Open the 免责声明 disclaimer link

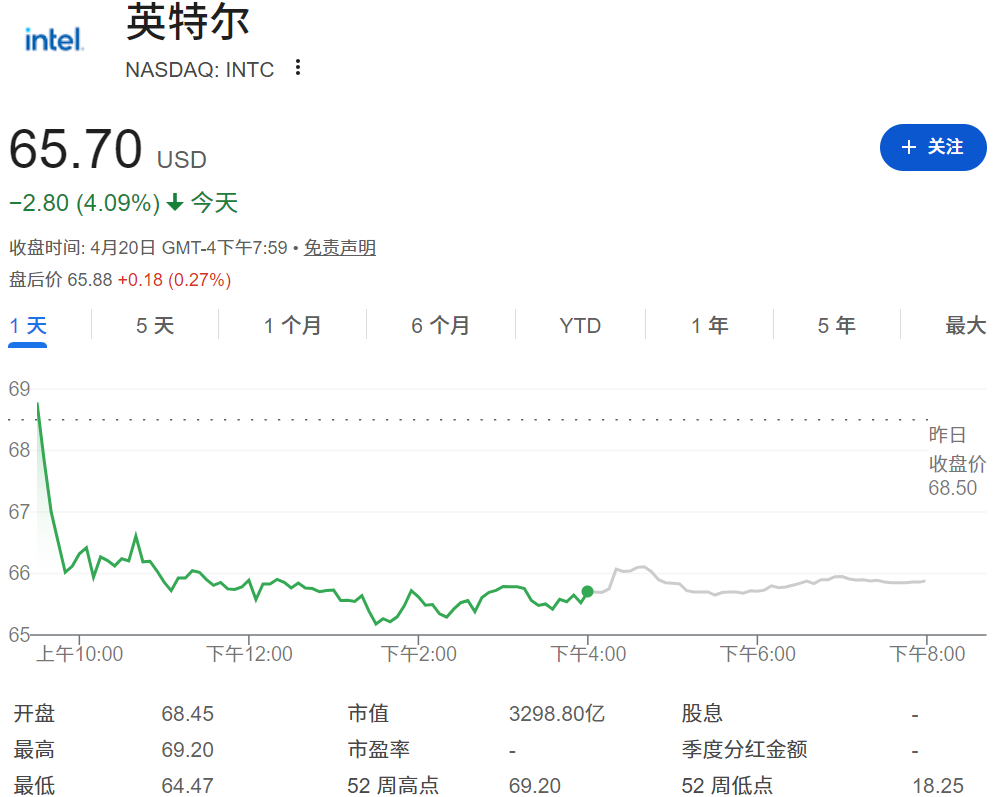(340, 247)
